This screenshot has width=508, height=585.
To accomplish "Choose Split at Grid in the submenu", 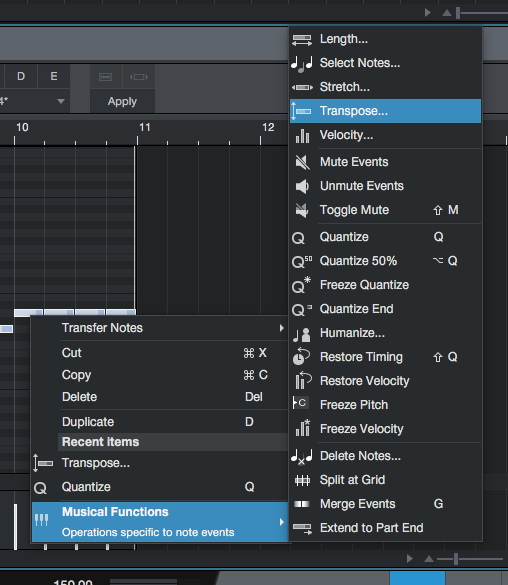I will (x=385, y=480).
